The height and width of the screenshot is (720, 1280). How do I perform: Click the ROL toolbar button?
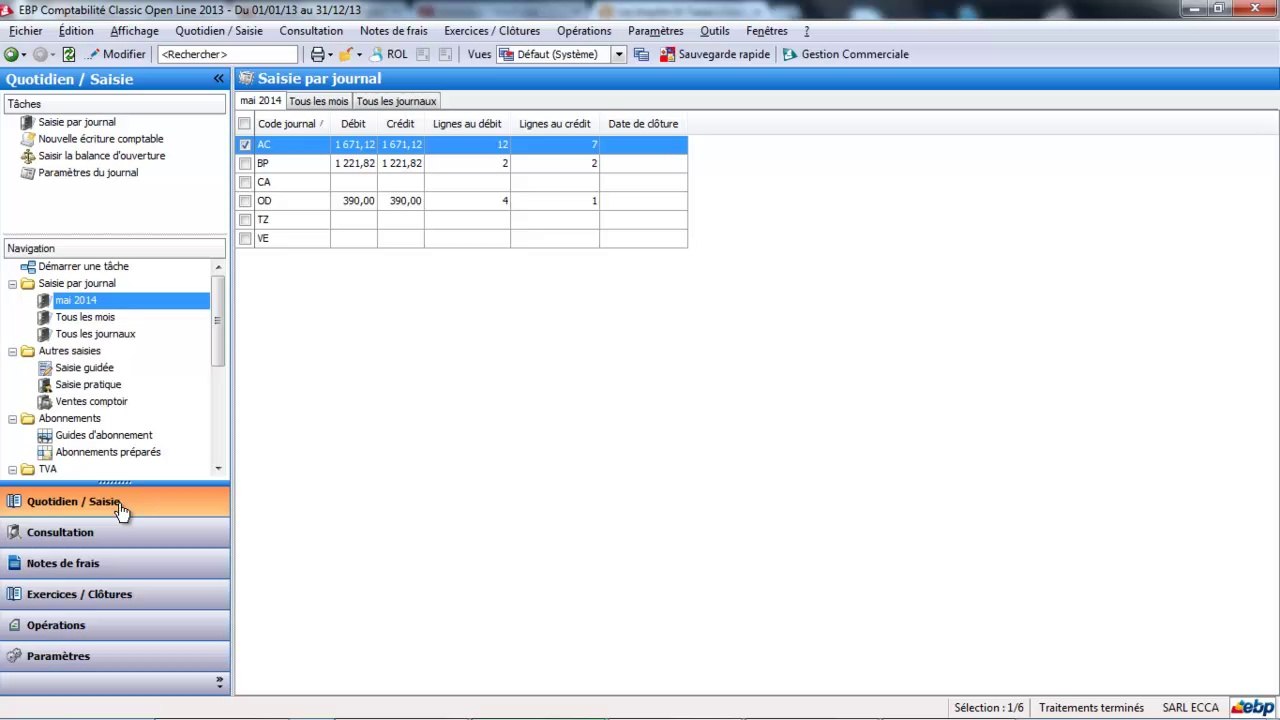[x=389, y=55]
